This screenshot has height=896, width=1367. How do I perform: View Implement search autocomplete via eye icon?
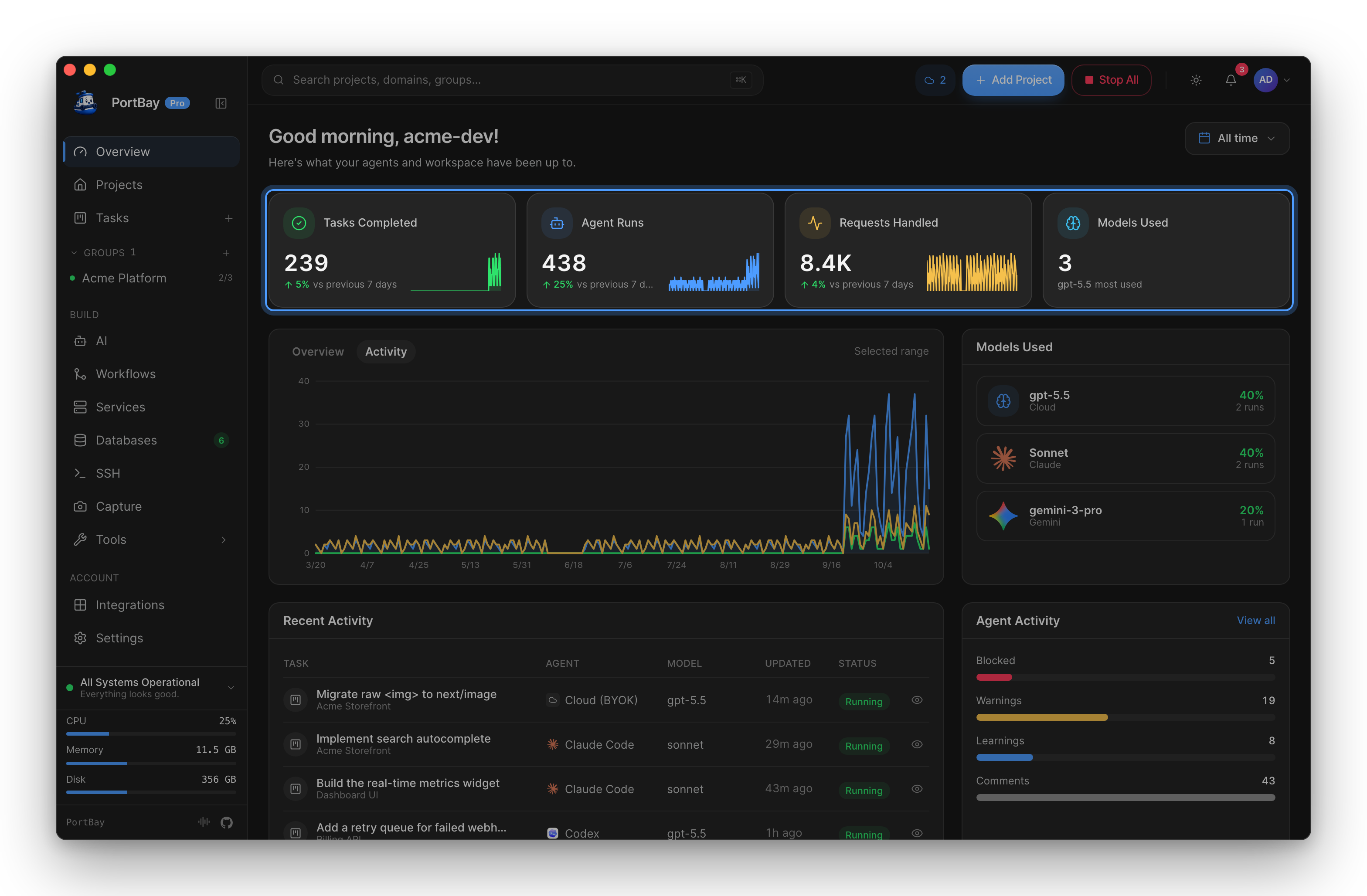click(917, 744)
